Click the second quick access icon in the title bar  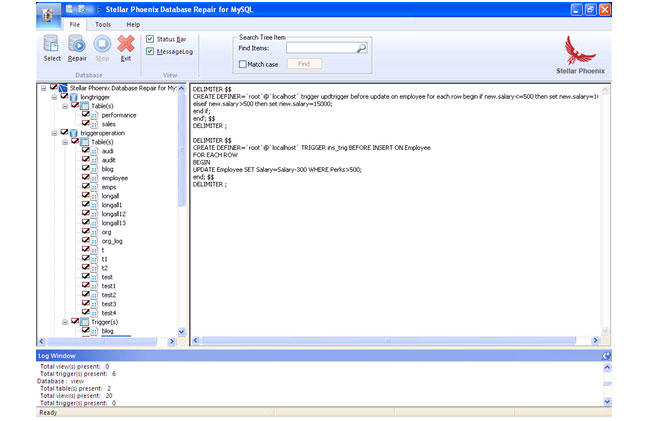82,9
